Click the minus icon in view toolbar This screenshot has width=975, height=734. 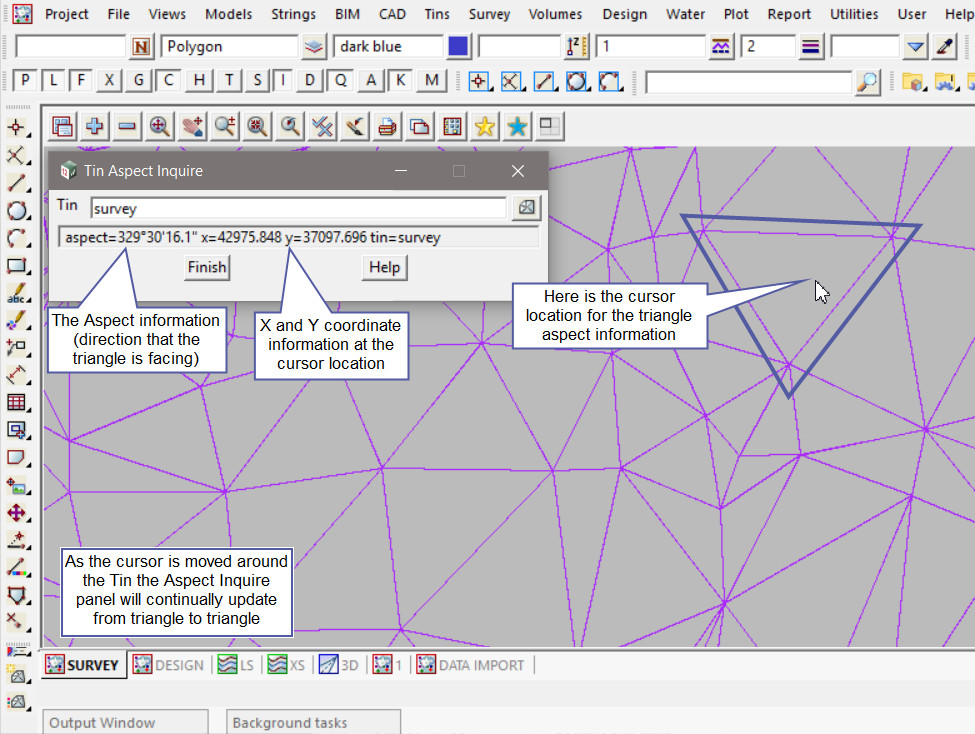[127, 126]
